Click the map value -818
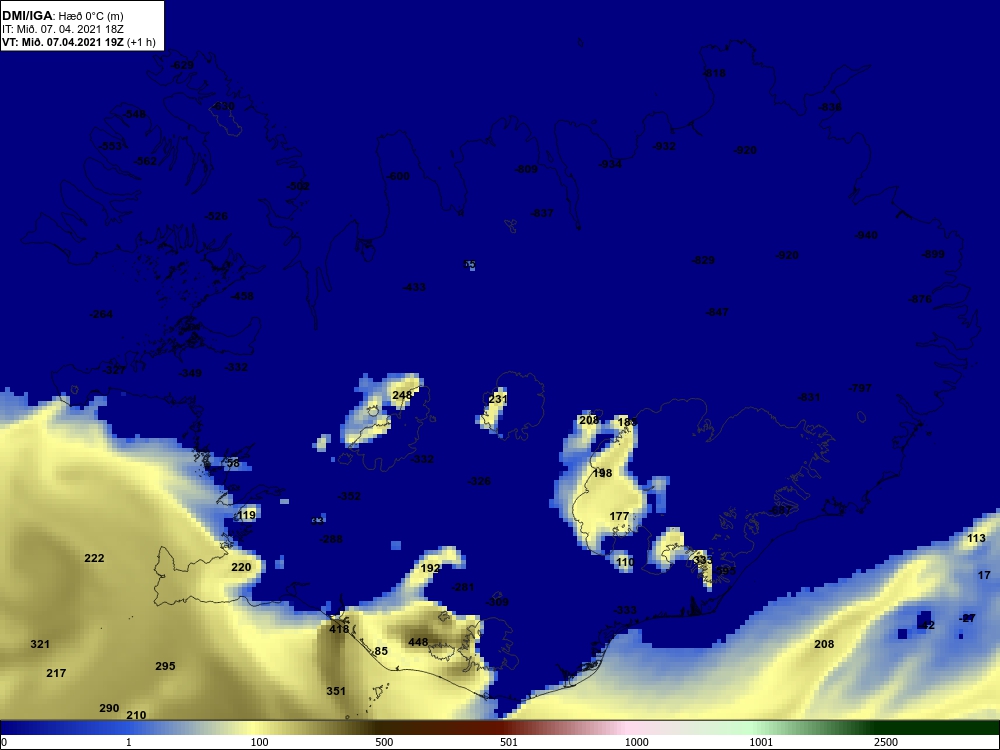Viewport: 1000px width, 750px height. [714, 73]
